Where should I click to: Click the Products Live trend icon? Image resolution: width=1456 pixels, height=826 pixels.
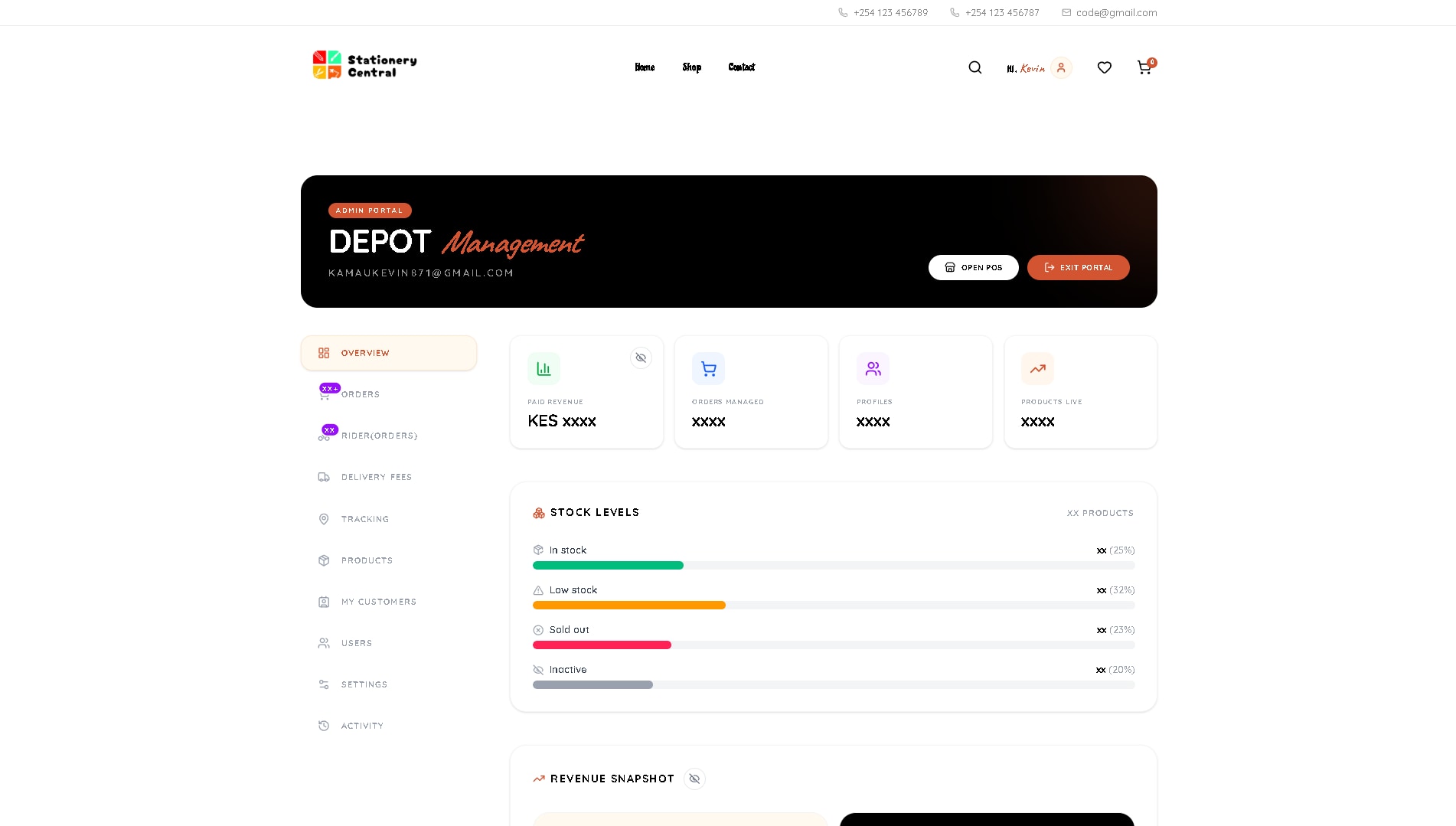coord(1037,368)
